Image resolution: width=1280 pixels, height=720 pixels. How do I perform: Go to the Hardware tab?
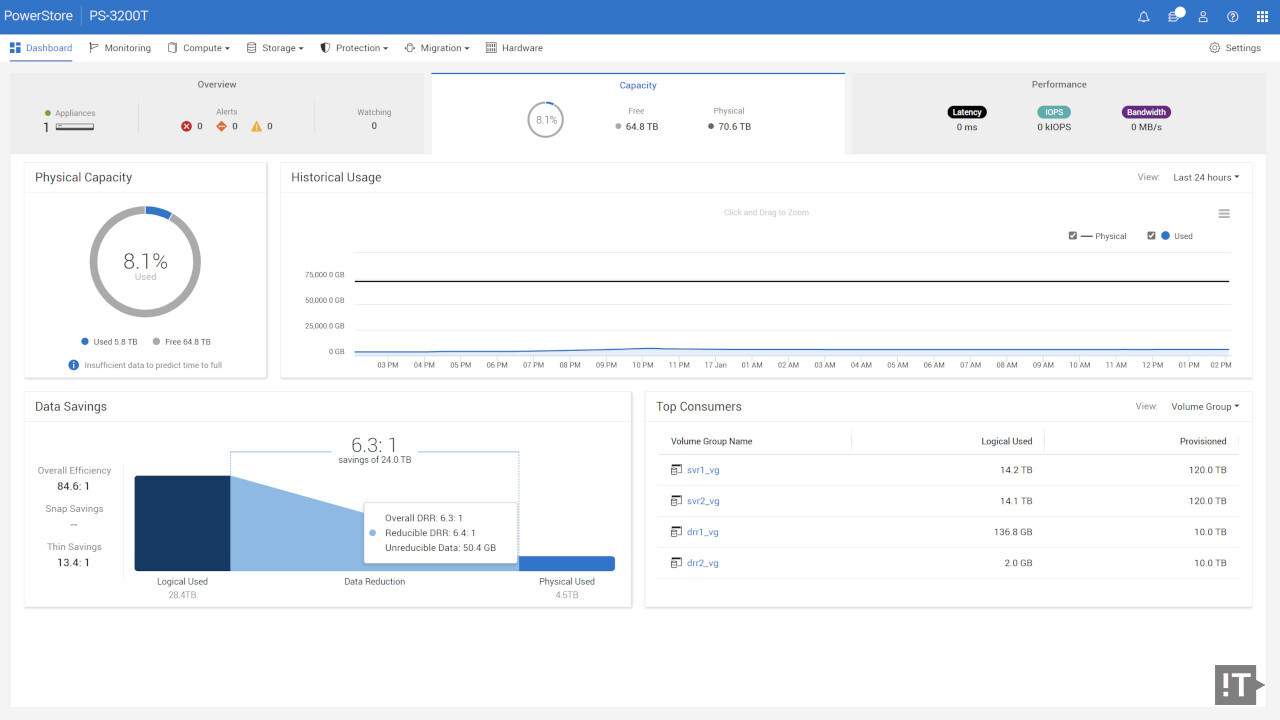click(x=514, y=48)
